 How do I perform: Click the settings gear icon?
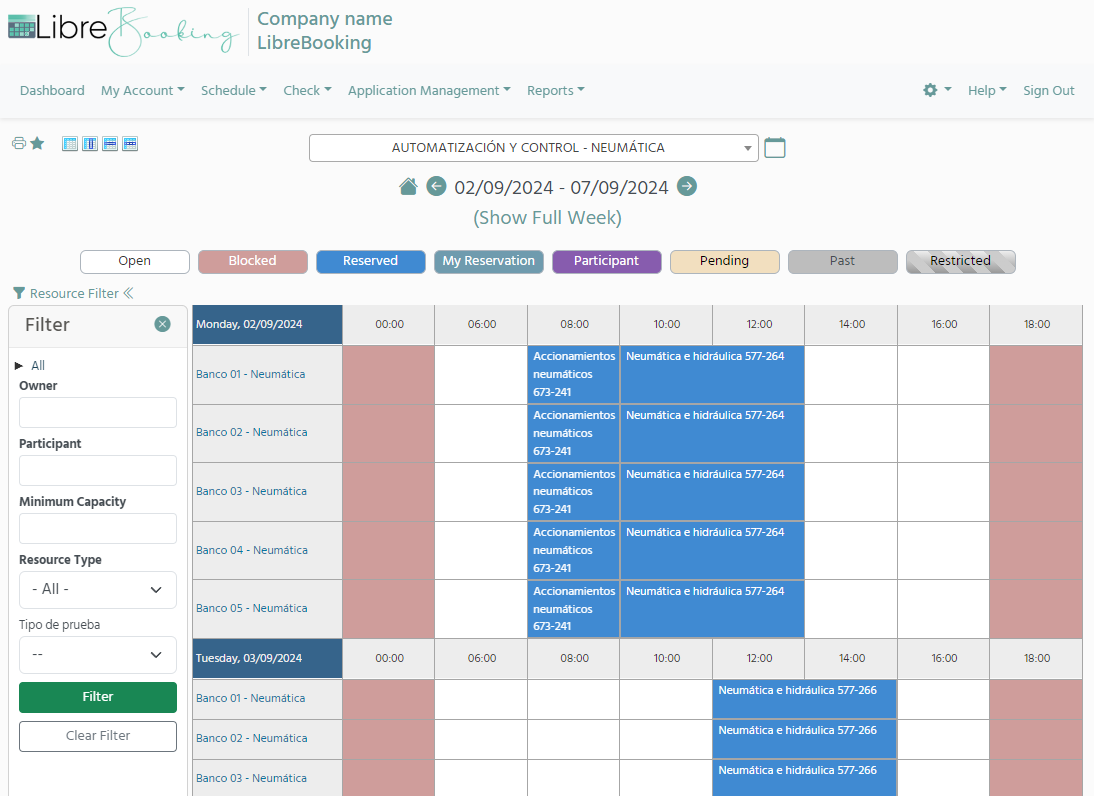pyautogui.click(x=932, y=89)
